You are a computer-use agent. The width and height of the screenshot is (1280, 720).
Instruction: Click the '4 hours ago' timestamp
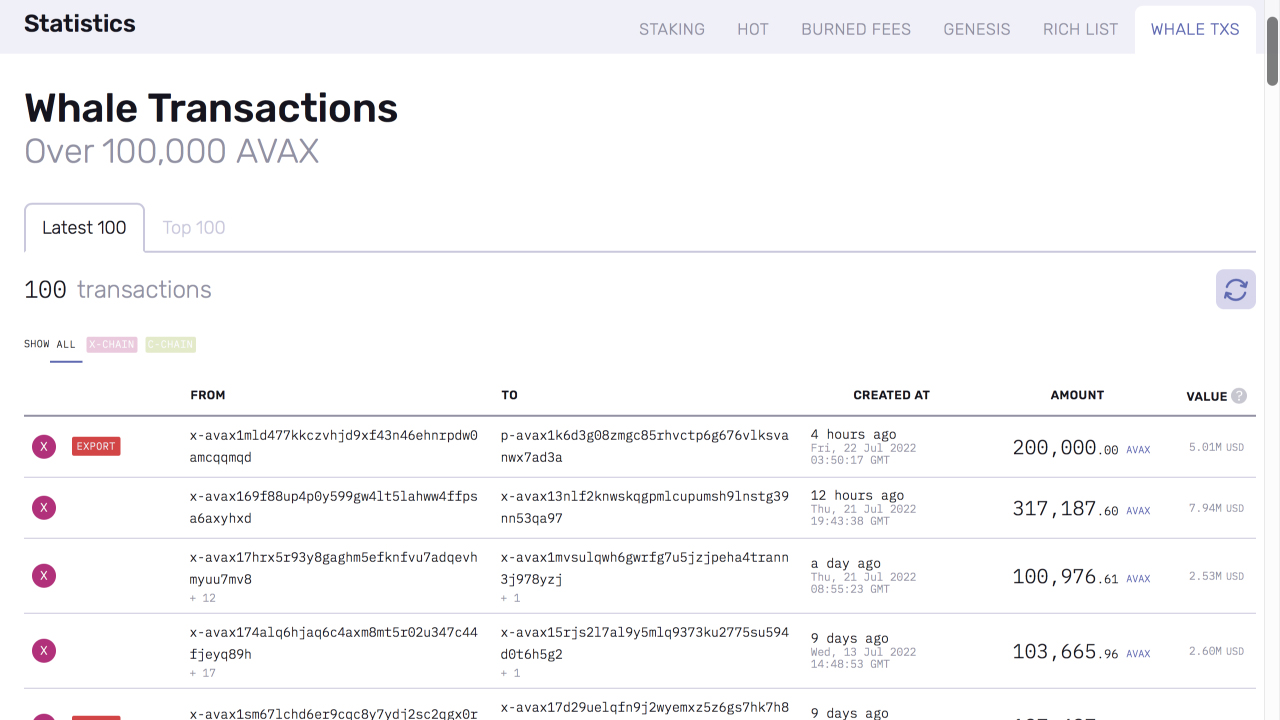point(853,435)
